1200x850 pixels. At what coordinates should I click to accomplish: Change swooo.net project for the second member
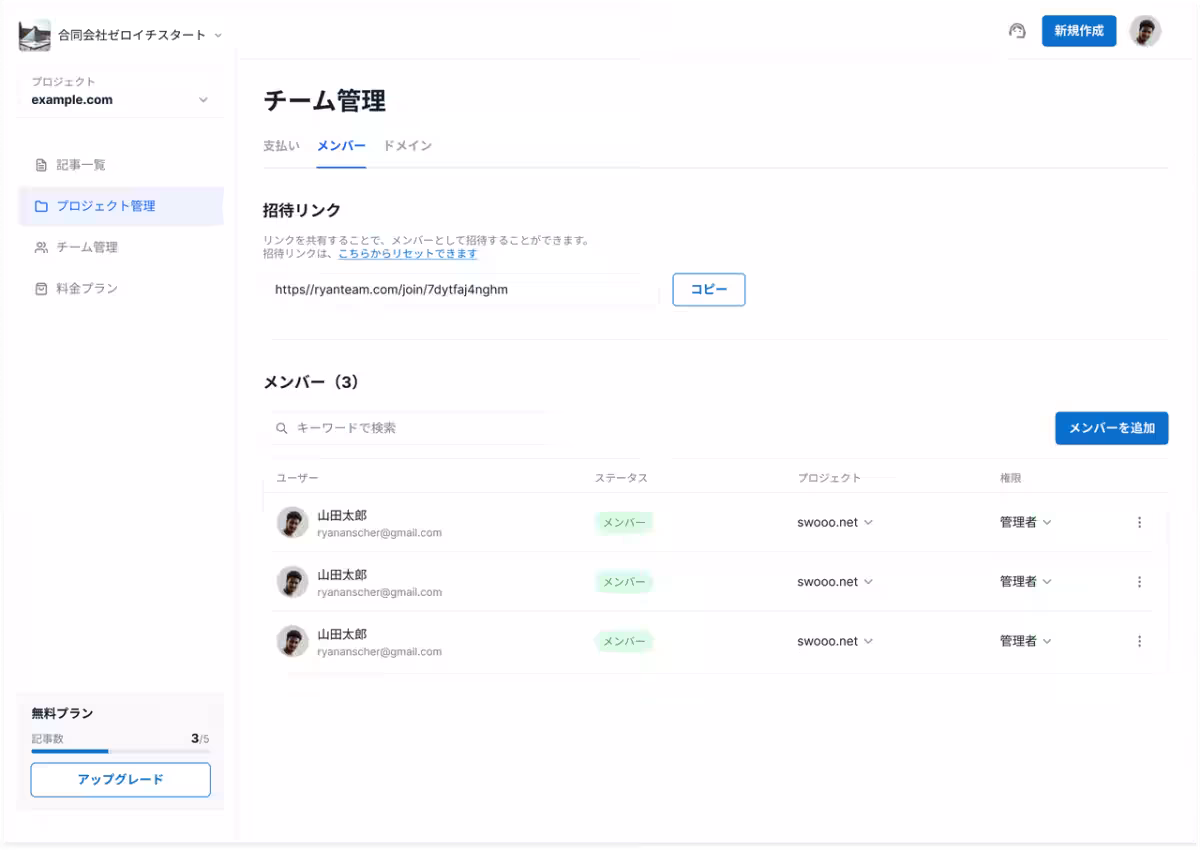pyautogui.click(x=836, y=581)
